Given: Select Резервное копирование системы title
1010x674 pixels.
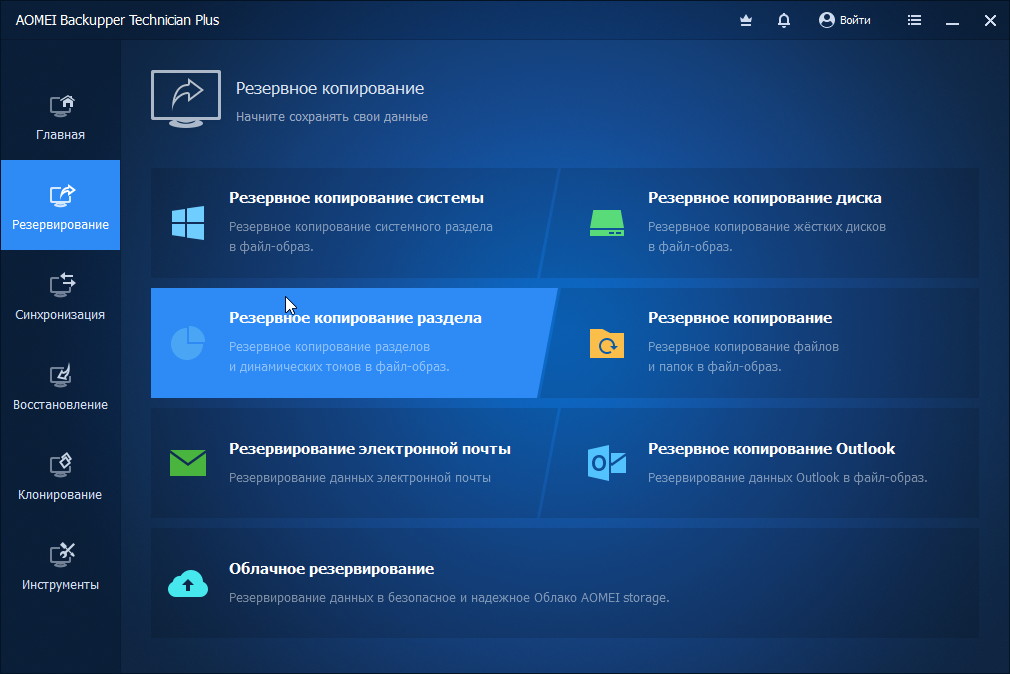Looking at the screenshot, I should pyautogui.click(x=356, y=198).
